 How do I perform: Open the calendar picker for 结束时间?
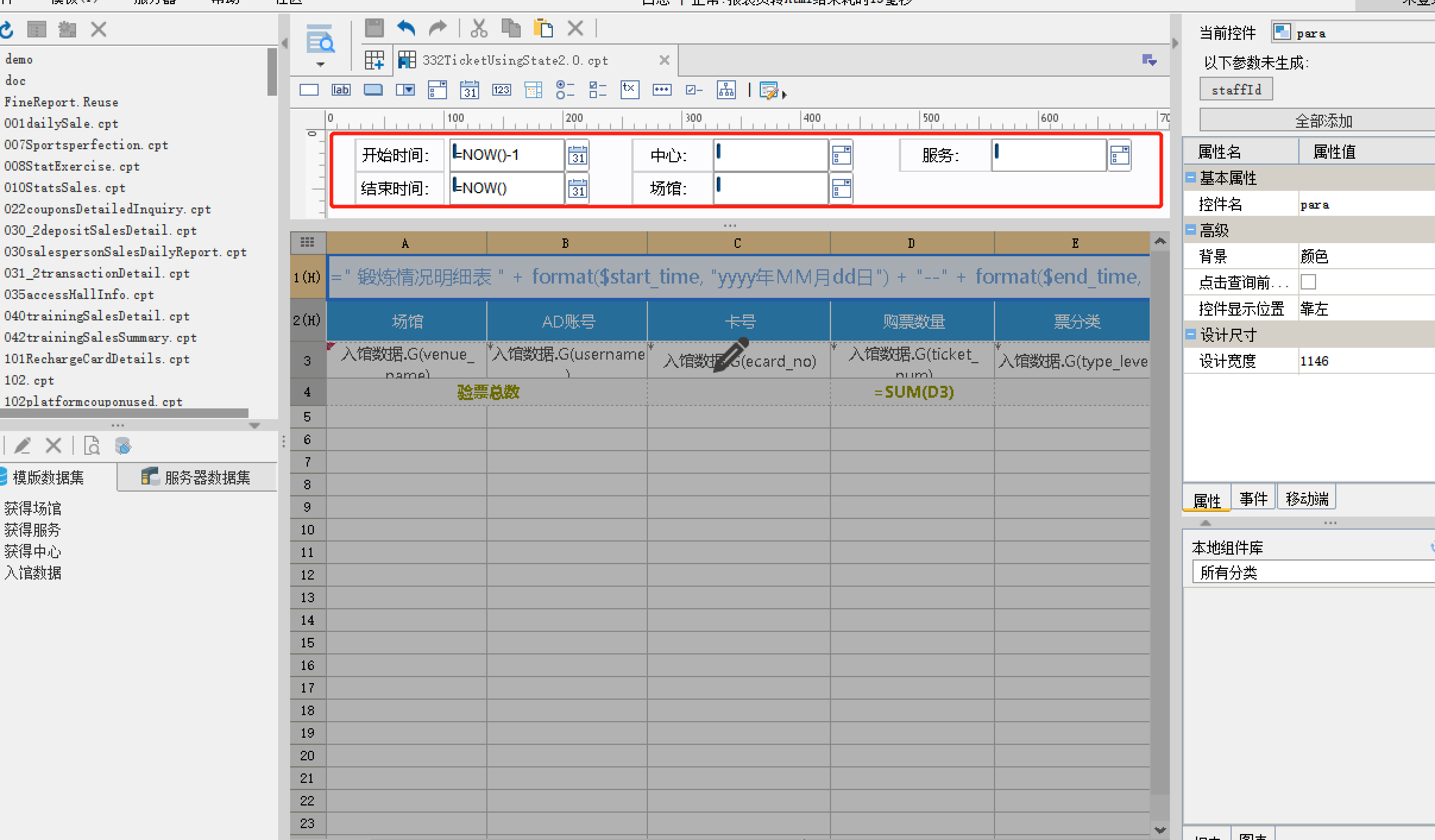[x=578, y=188]
